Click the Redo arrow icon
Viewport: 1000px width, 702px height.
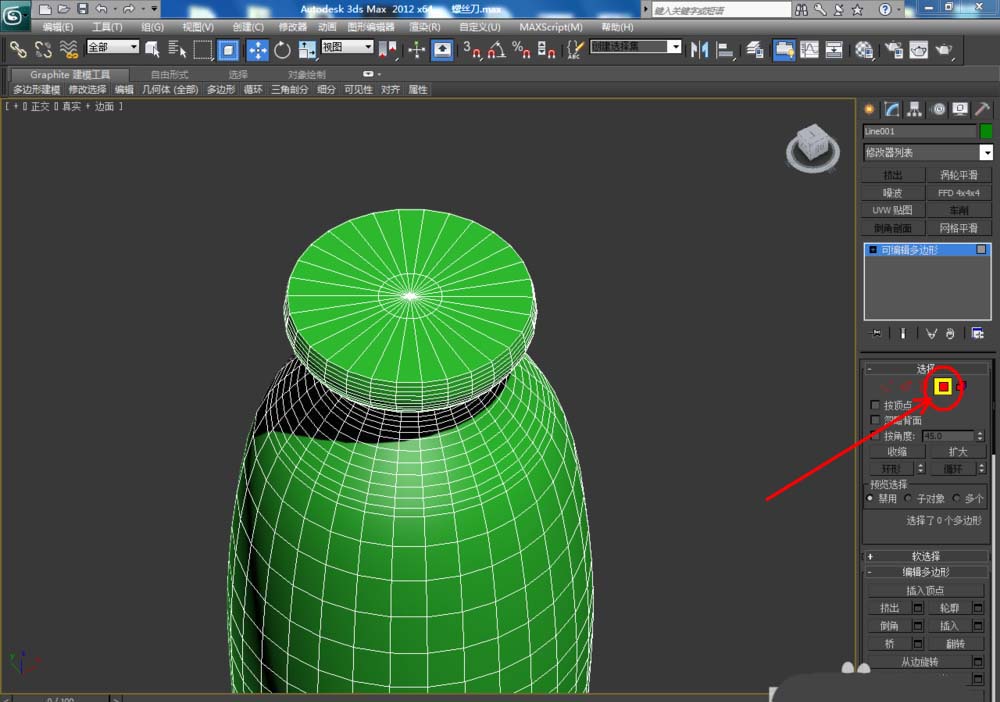[128, 9]
